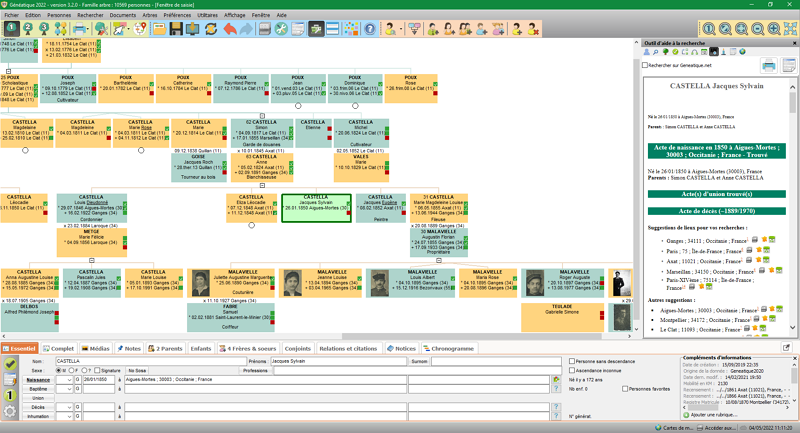800x433 pixels.
Task: Check Personne sans descendance
Action: point(572,361)
